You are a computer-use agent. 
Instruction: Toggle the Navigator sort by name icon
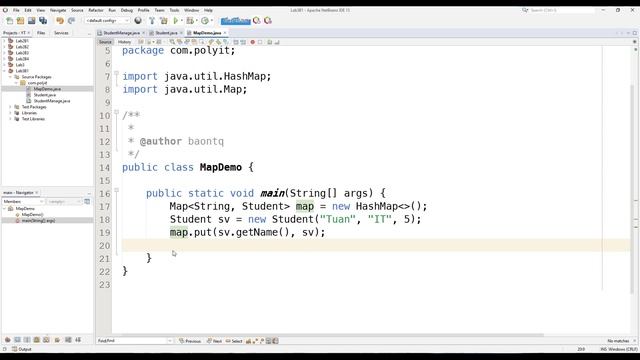click(68, 340)
